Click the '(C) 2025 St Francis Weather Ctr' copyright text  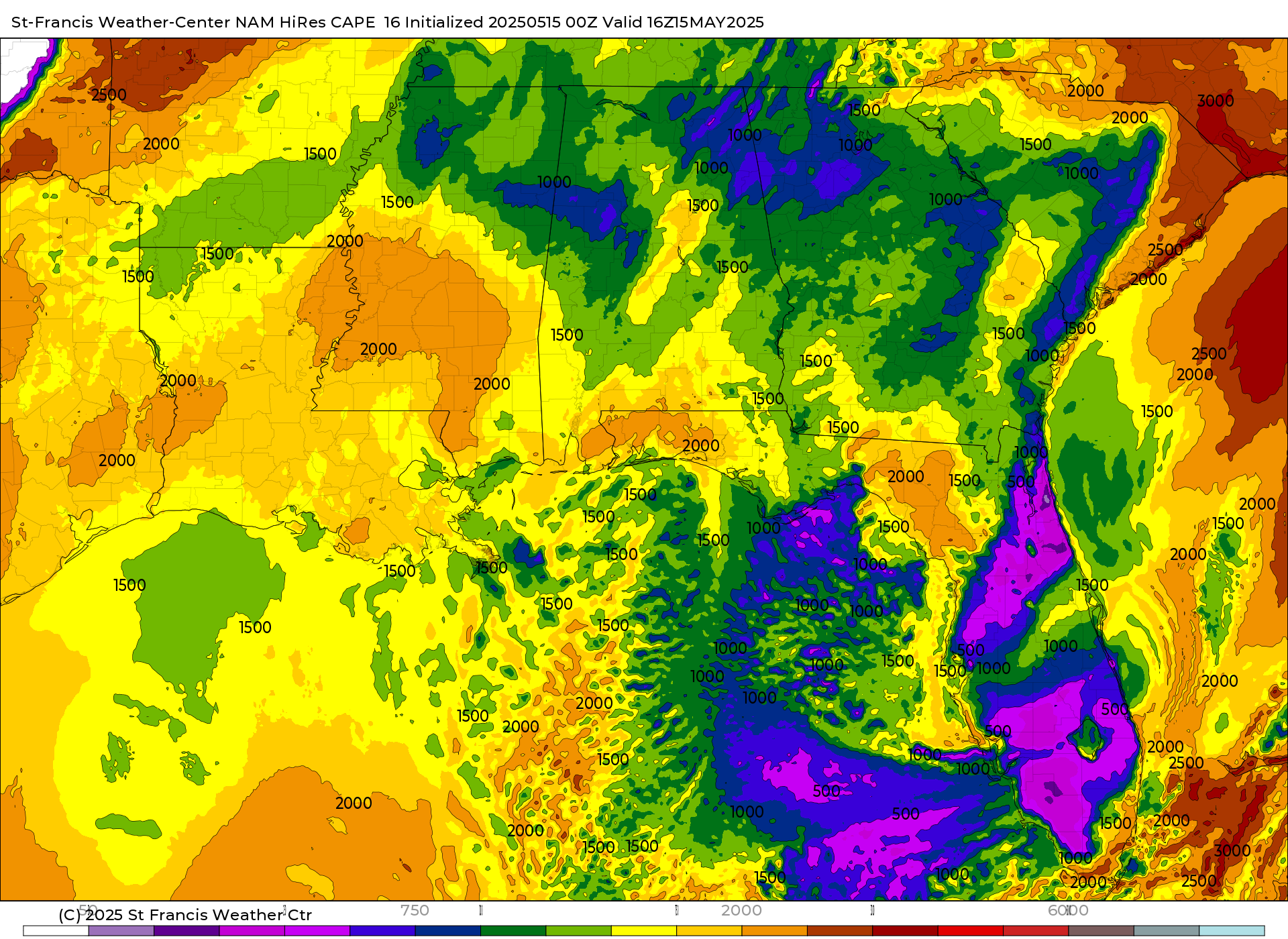pyautogui.click(x=185, y=915)
